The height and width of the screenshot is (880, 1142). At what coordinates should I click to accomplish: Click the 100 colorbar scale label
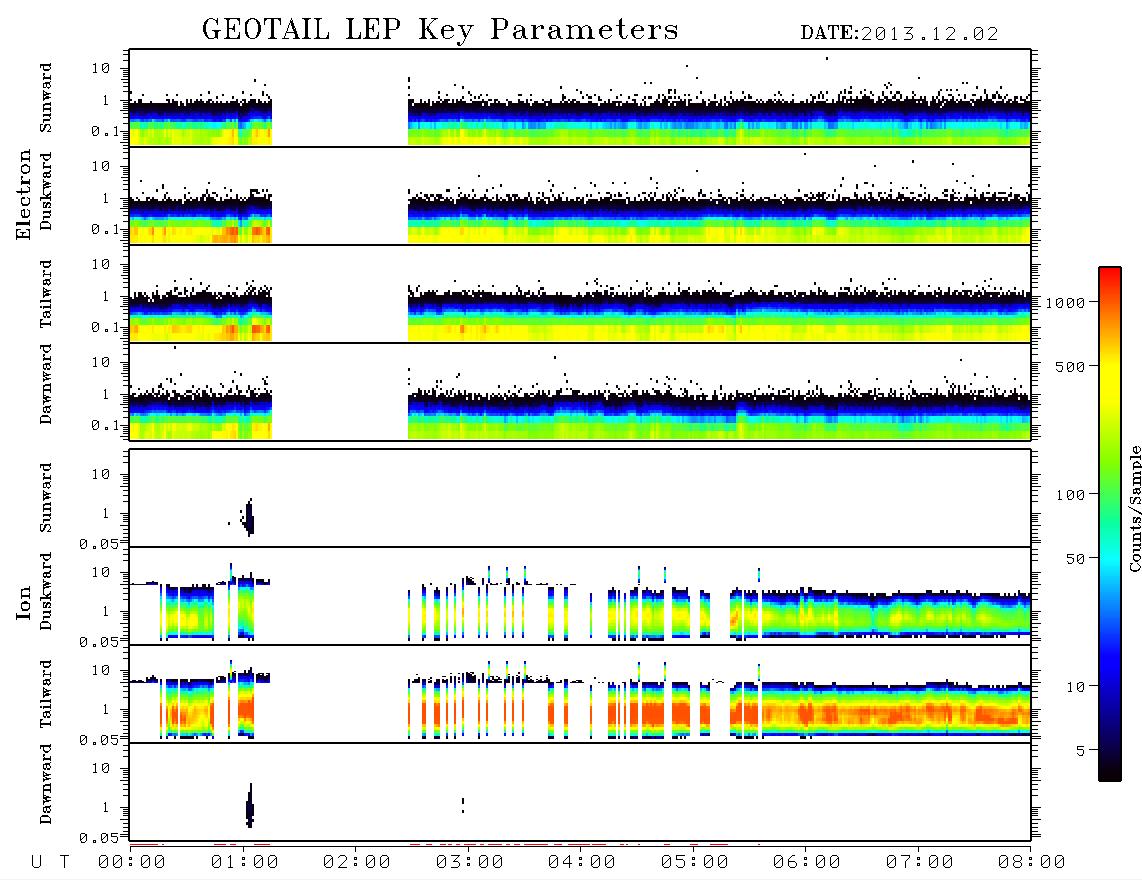1071,495
